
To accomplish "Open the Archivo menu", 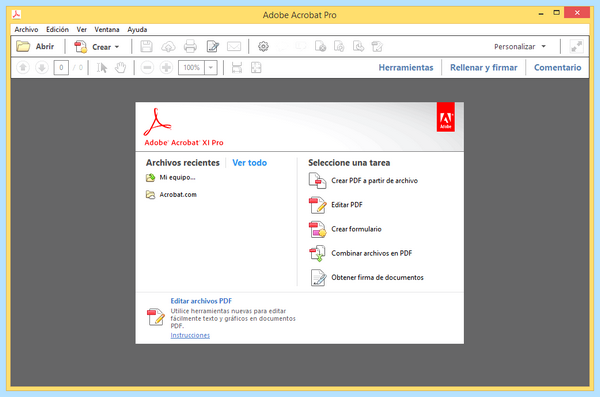I will click(26, 29).
